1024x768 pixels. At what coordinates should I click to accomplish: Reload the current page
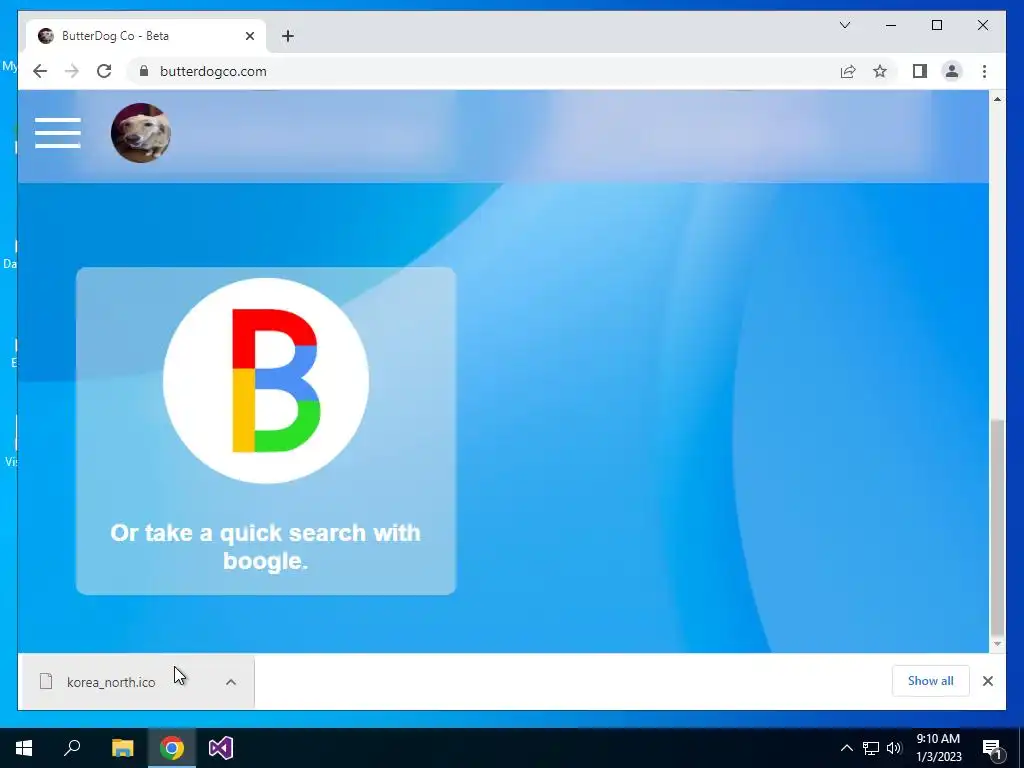(104, 71)
